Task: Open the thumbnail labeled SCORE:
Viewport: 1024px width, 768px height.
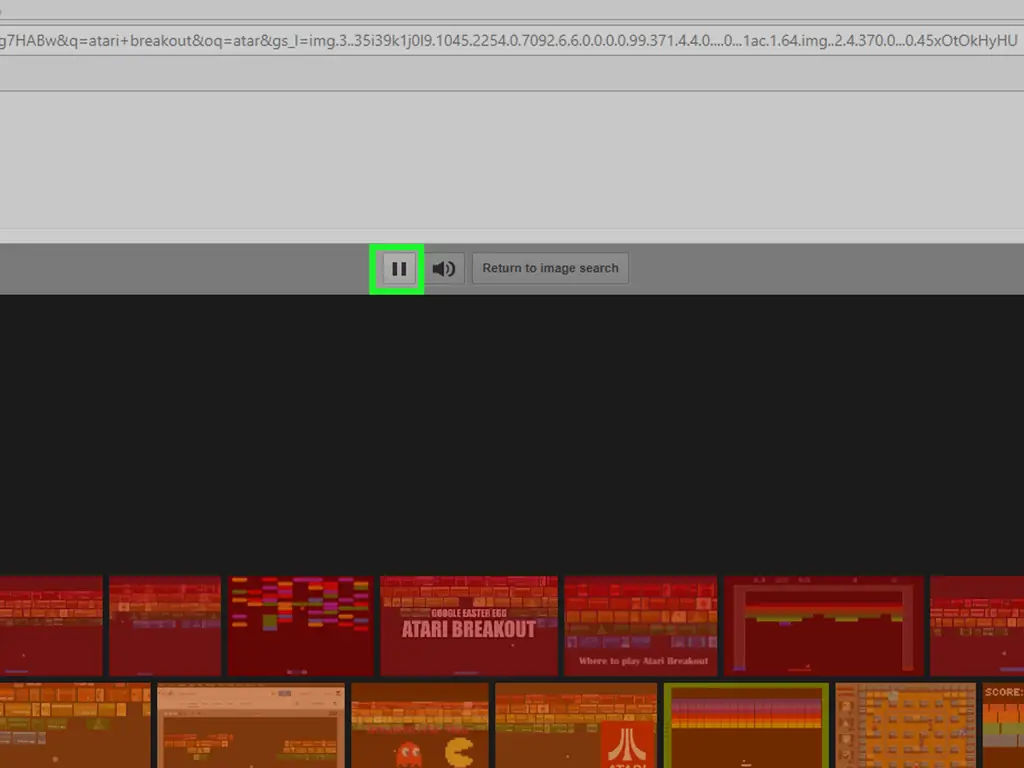Action: pos(1003,726)
